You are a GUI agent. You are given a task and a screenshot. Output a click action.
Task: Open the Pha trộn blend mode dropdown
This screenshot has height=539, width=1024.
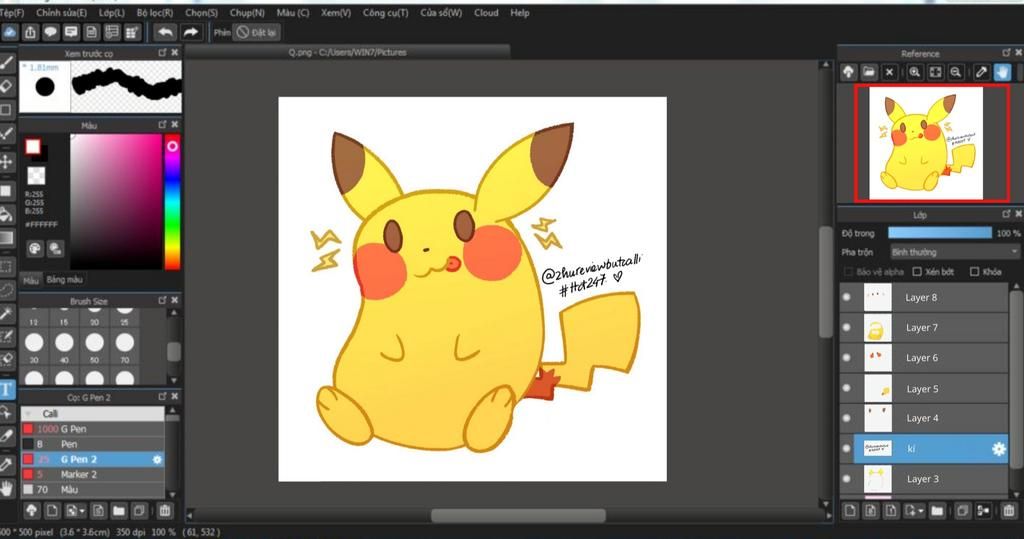955,252
